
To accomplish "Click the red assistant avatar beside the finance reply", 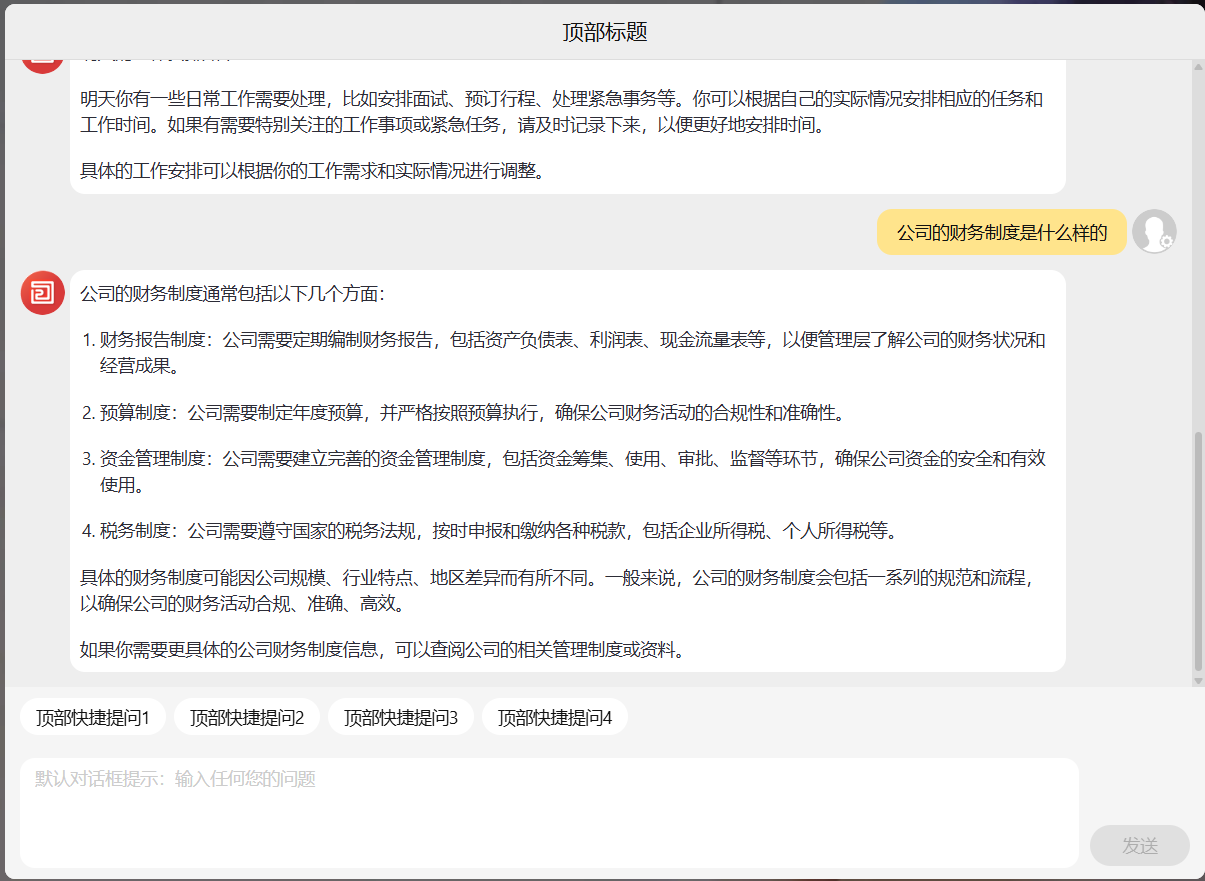I will point(42,293).
